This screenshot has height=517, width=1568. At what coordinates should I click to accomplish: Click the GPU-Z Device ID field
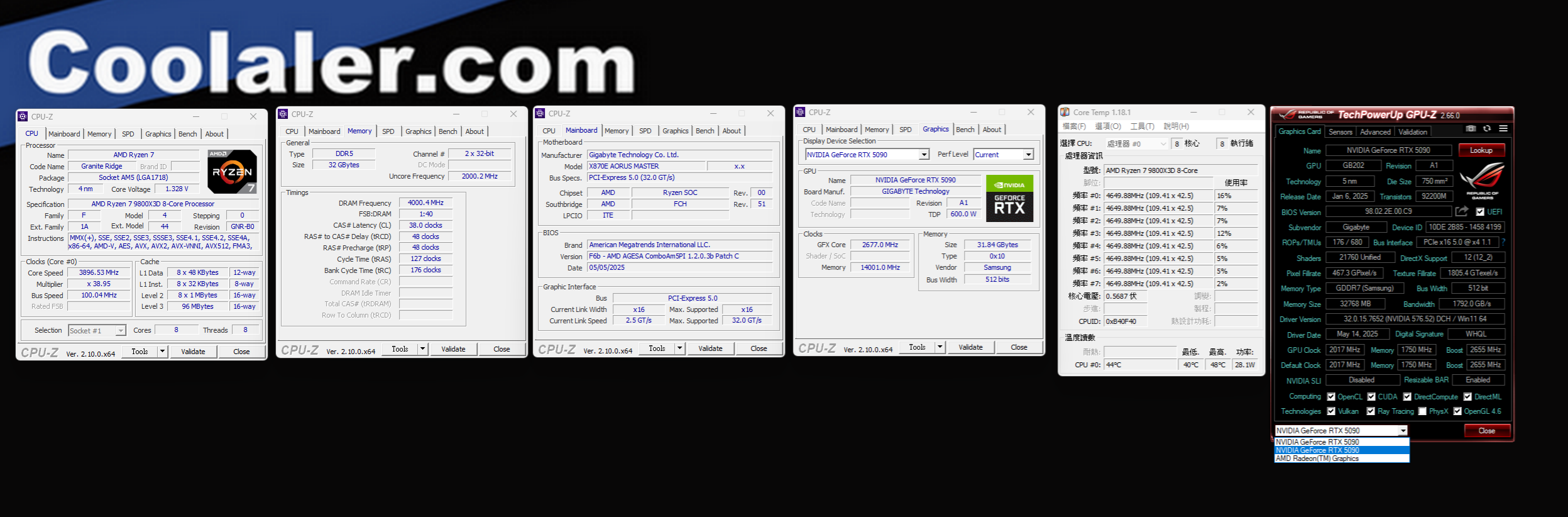[x=1465, y=227]
